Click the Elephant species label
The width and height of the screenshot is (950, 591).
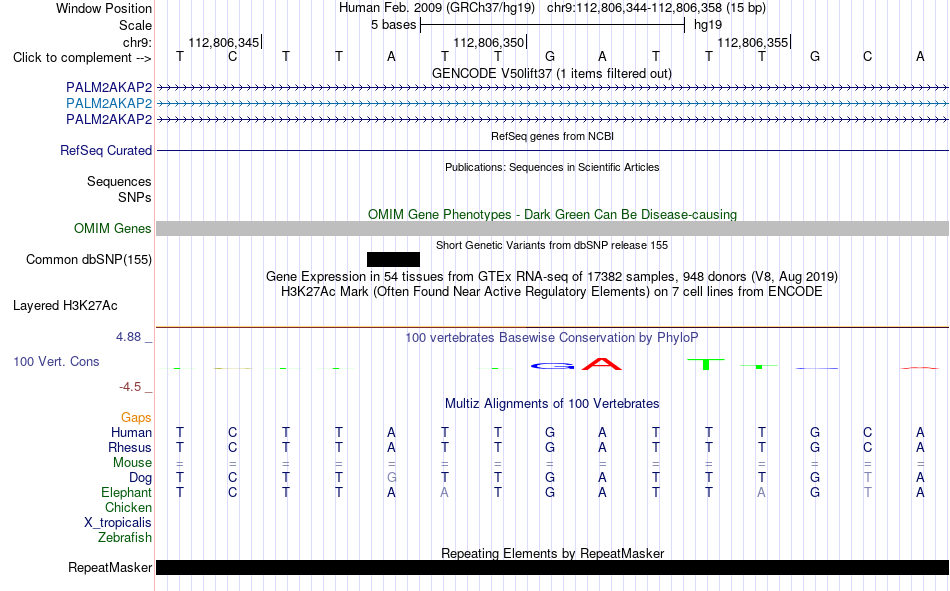click(127, 492)
